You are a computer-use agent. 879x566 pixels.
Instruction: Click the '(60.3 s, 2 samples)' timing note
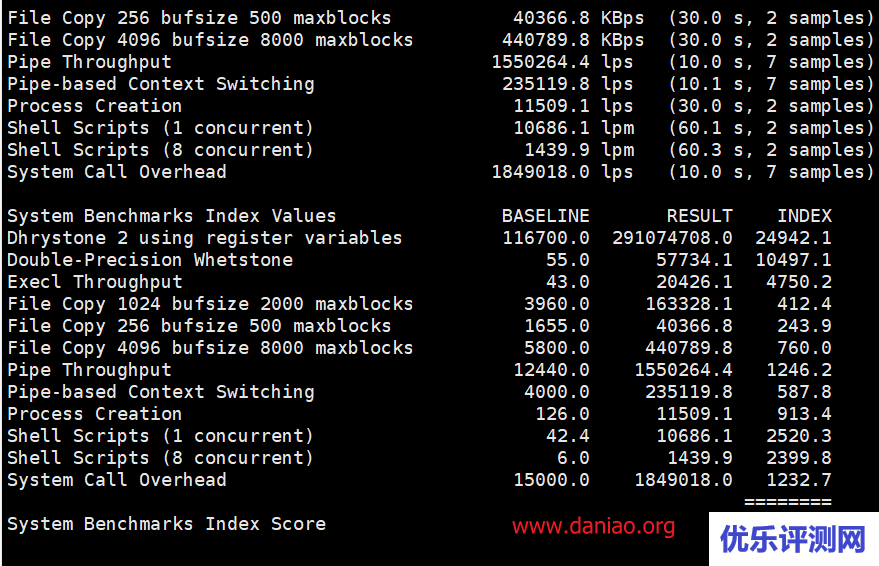[771, 150]
